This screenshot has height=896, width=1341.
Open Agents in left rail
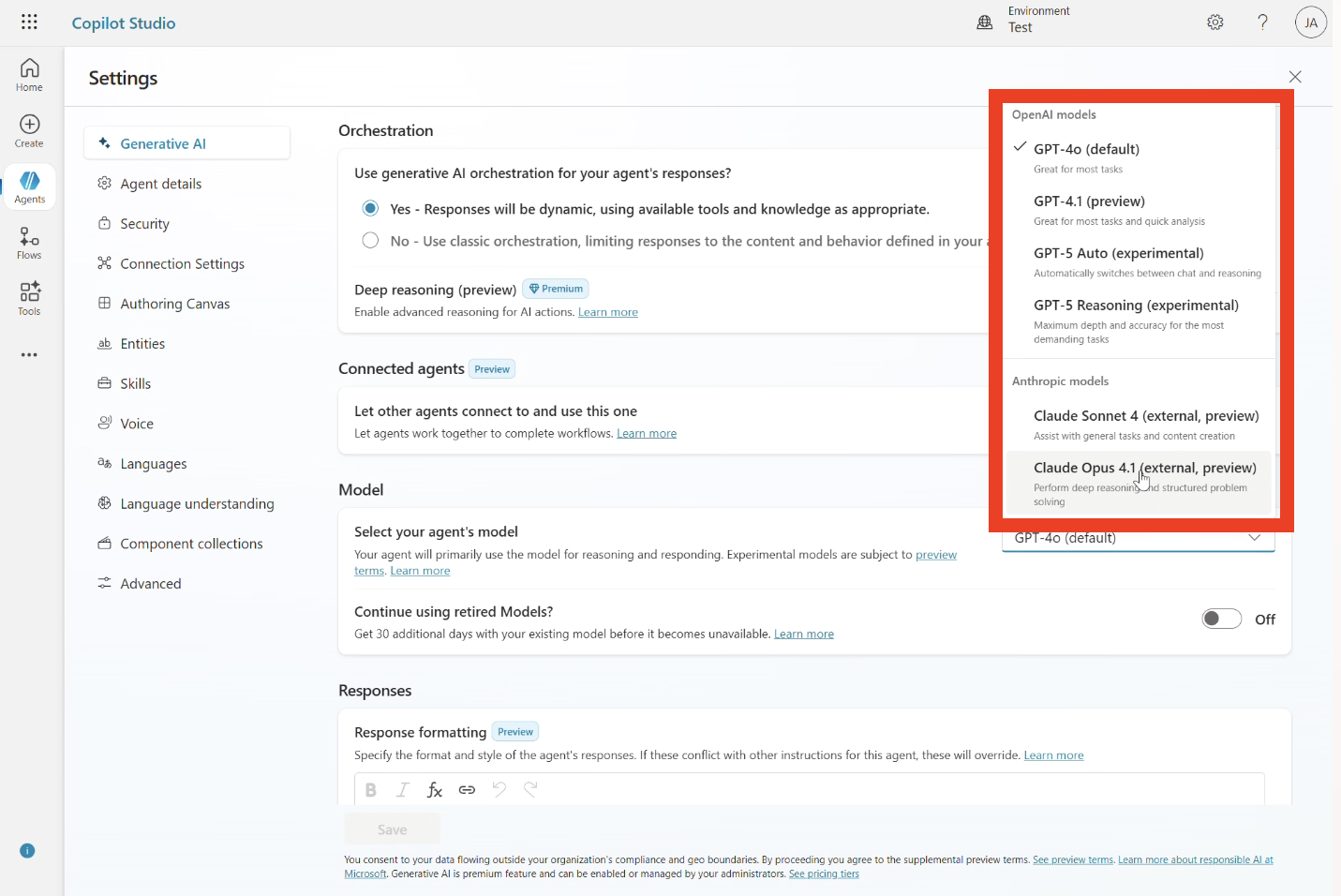(29, 187)
